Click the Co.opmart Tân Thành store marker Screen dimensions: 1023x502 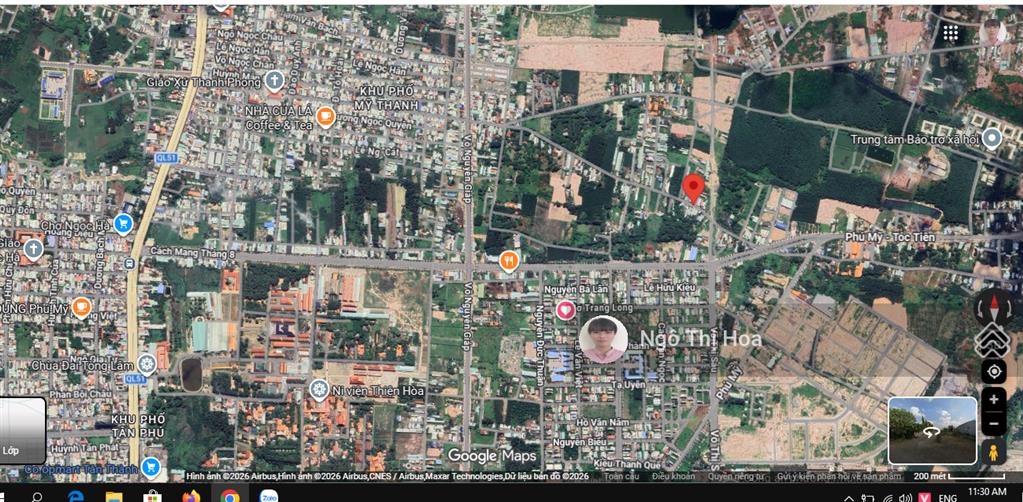(151, 467)
